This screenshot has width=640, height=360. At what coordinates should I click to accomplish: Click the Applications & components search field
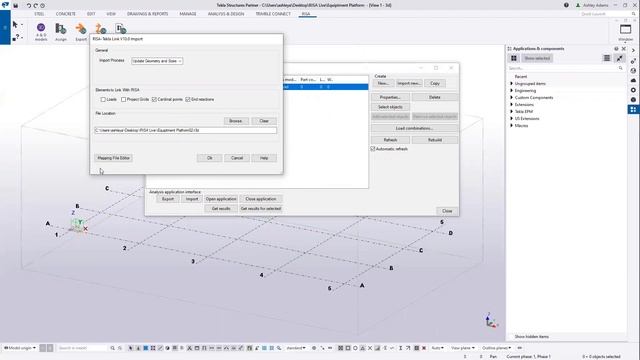(565, 68)
